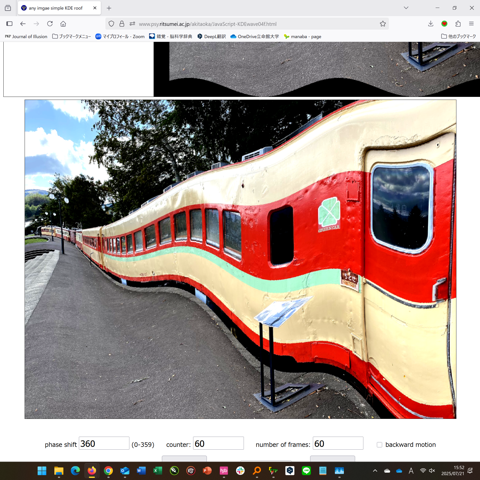
Task: Bookmark this page with the star icon
Action: coord(383,24)
